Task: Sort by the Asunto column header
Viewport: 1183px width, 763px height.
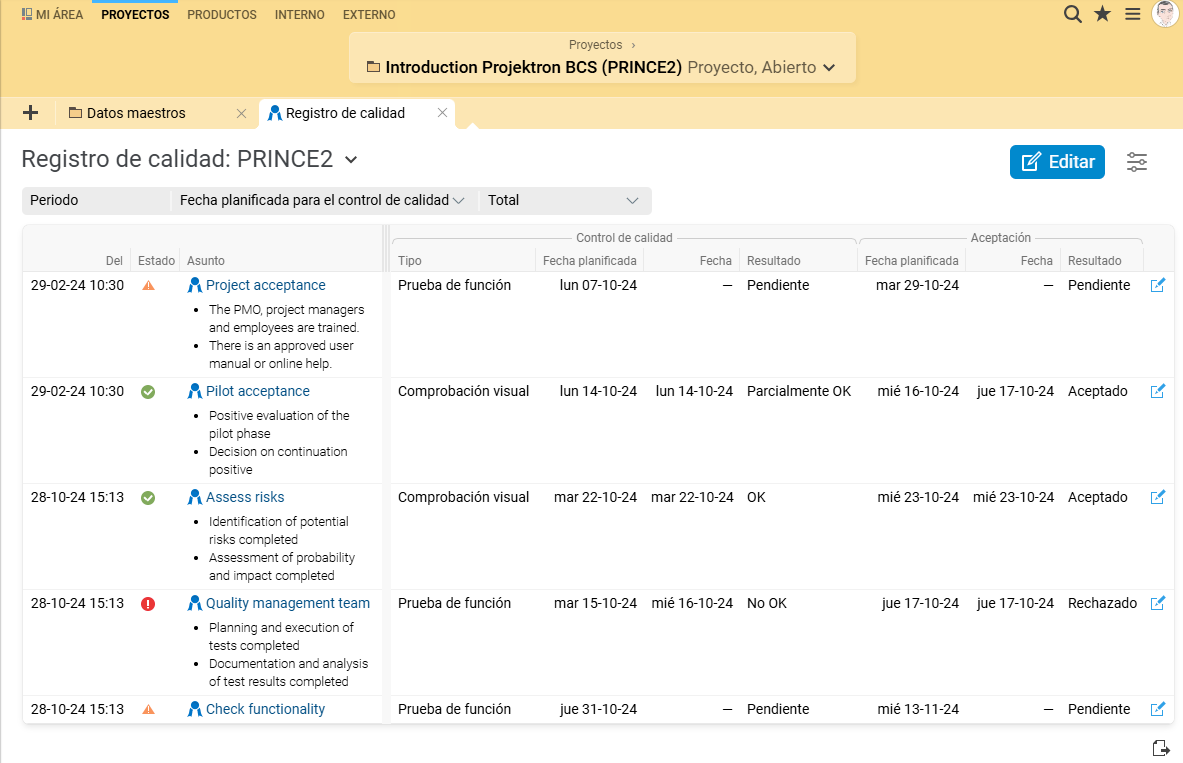Action: point(206,260)
